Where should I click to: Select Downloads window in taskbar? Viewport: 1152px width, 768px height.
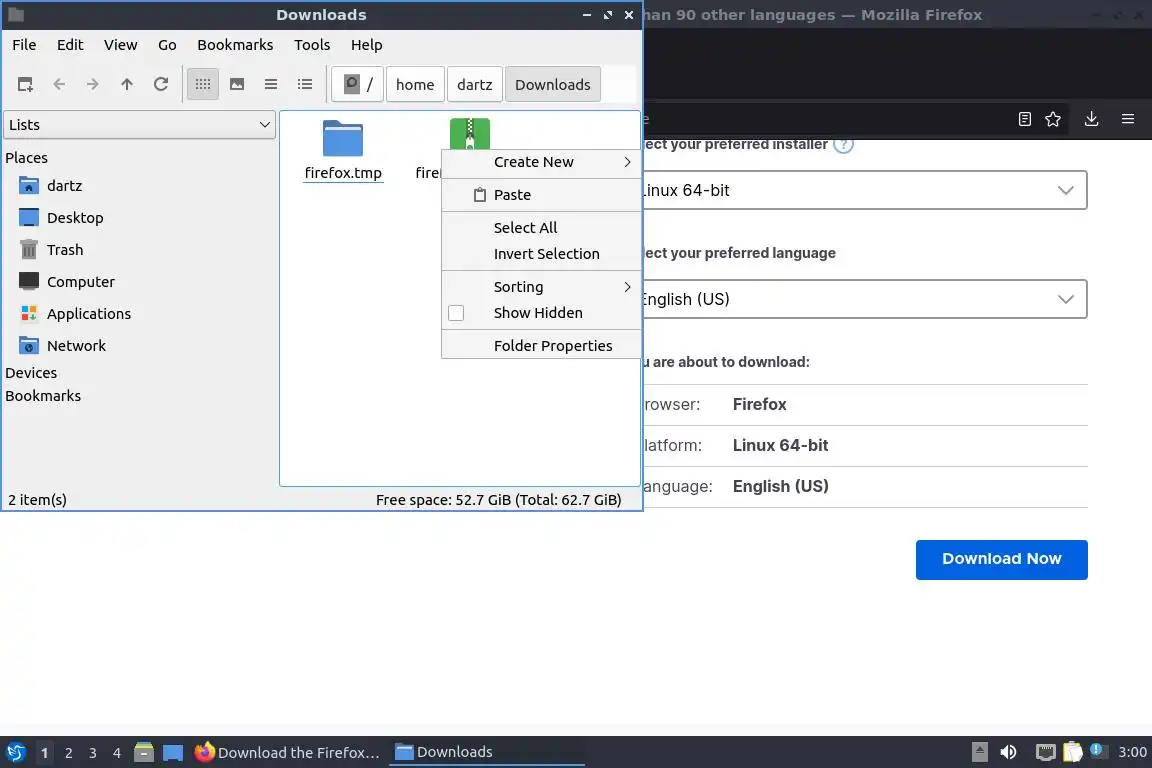click(x=487, y=753)
